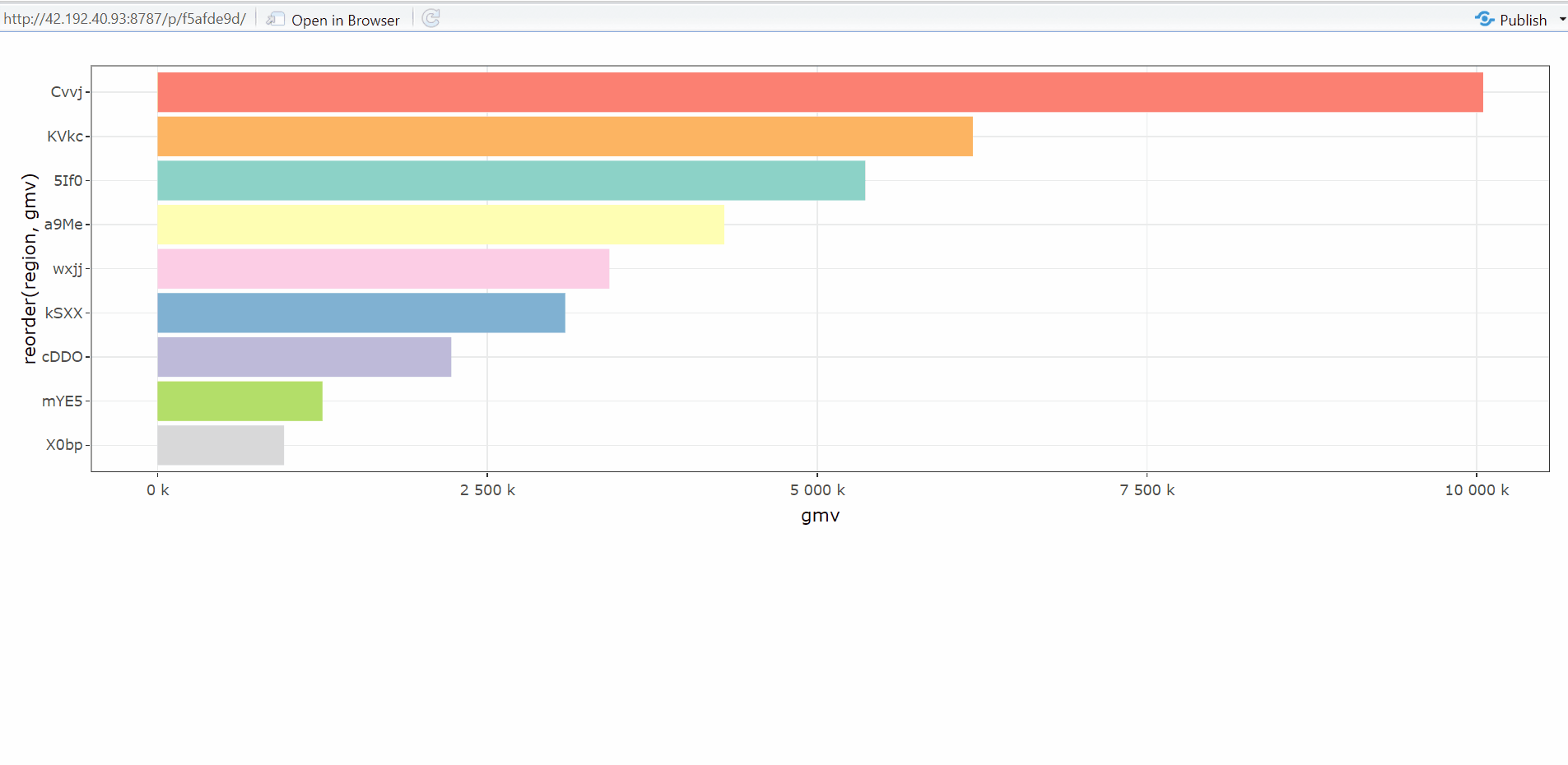Open in Browser text button
Screen dimensions: 1568x765
click(345, 20)
